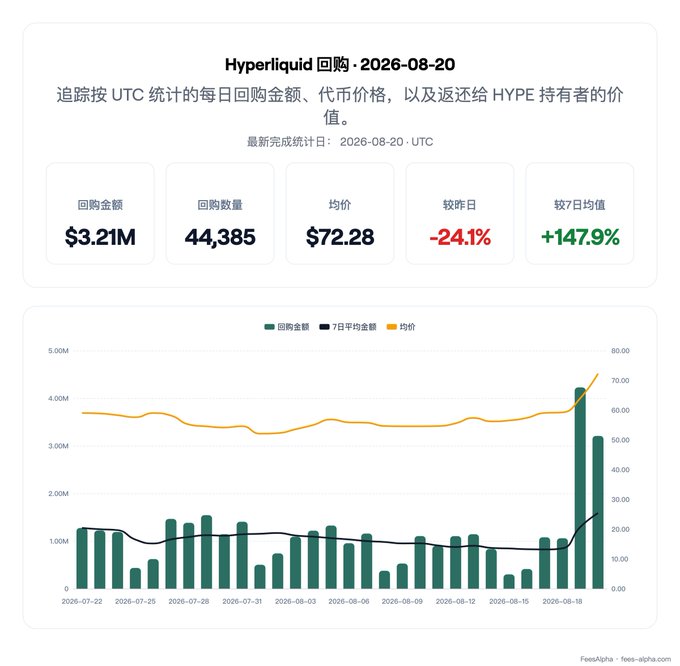This screenshot has height=666, width=680.
Task: Click the black 7日平均金额 legend swatch
Action: 324,326
